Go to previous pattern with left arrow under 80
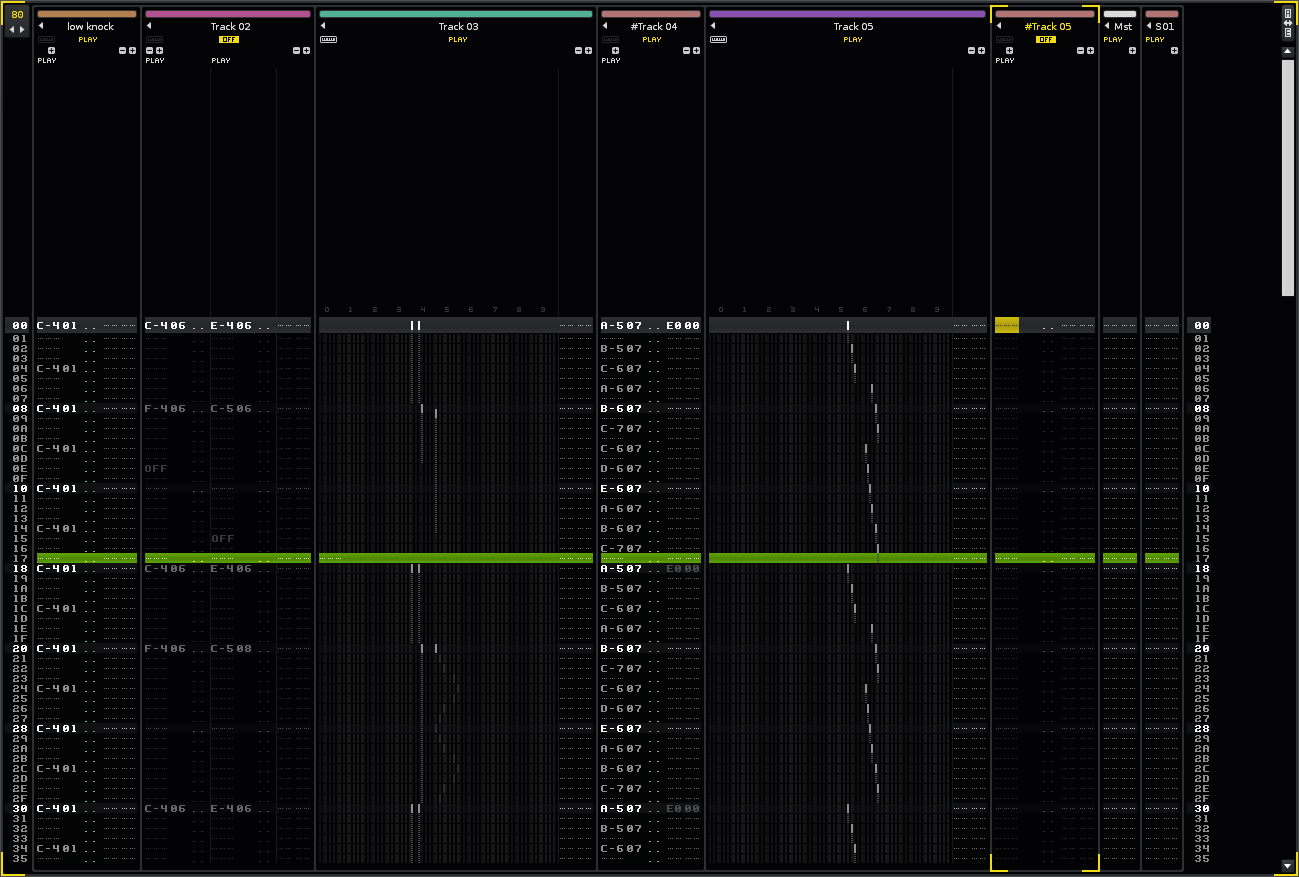The width and height of the screenshot is (1299, 877). [12, 29]
